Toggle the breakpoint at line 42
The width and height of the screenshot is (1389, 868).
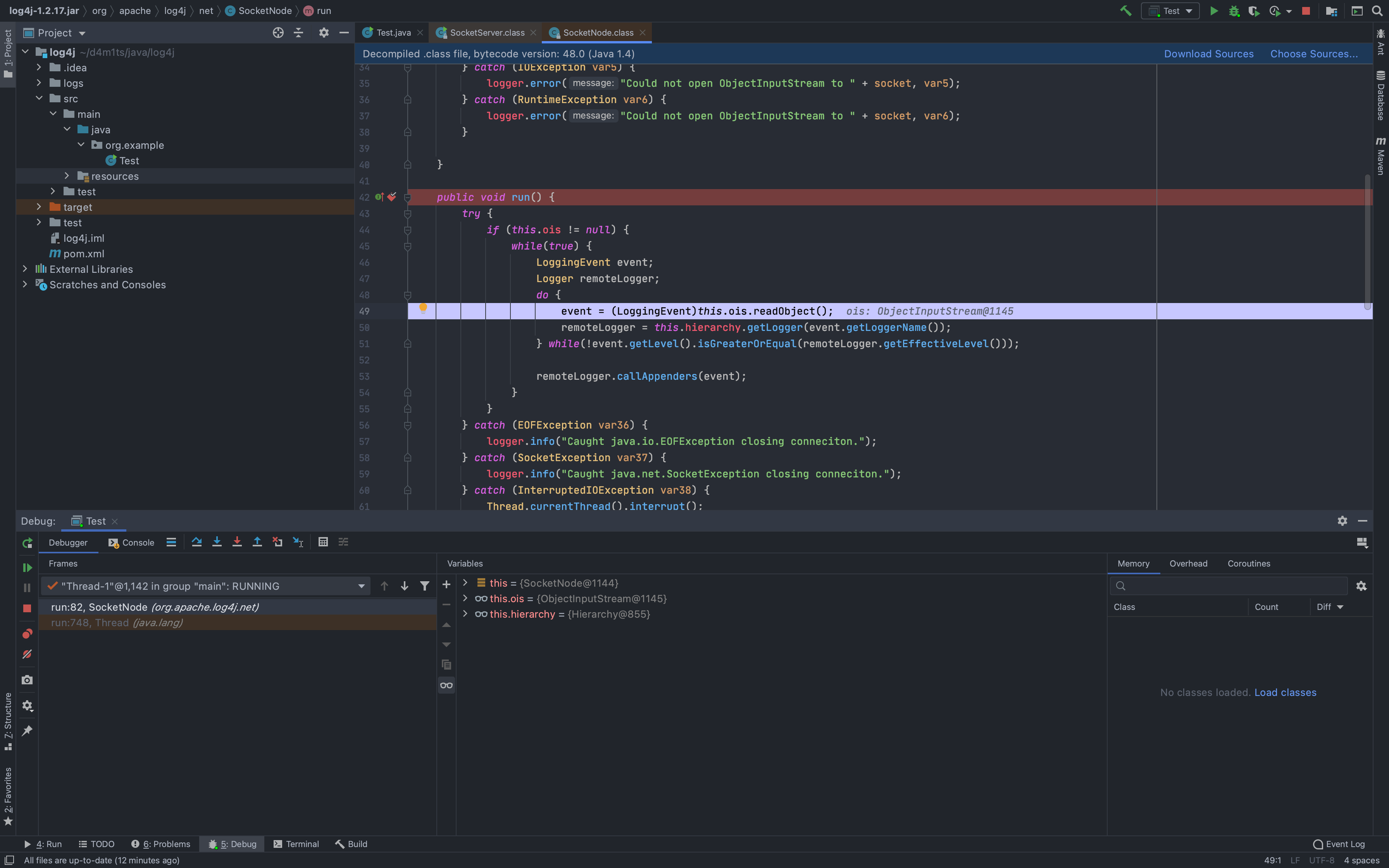point(391,197)
